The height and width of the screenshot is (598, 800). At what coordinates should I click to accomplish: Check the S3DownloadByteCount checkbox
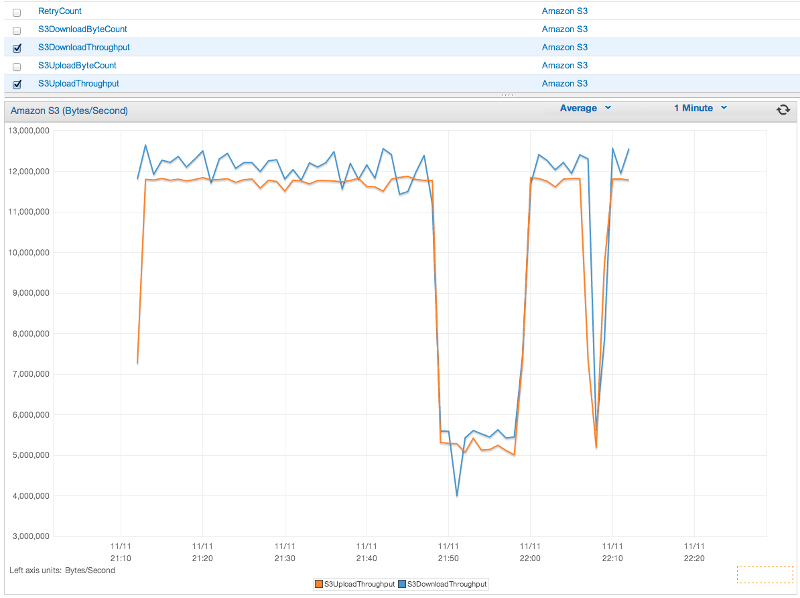click(x=16, y=29)
